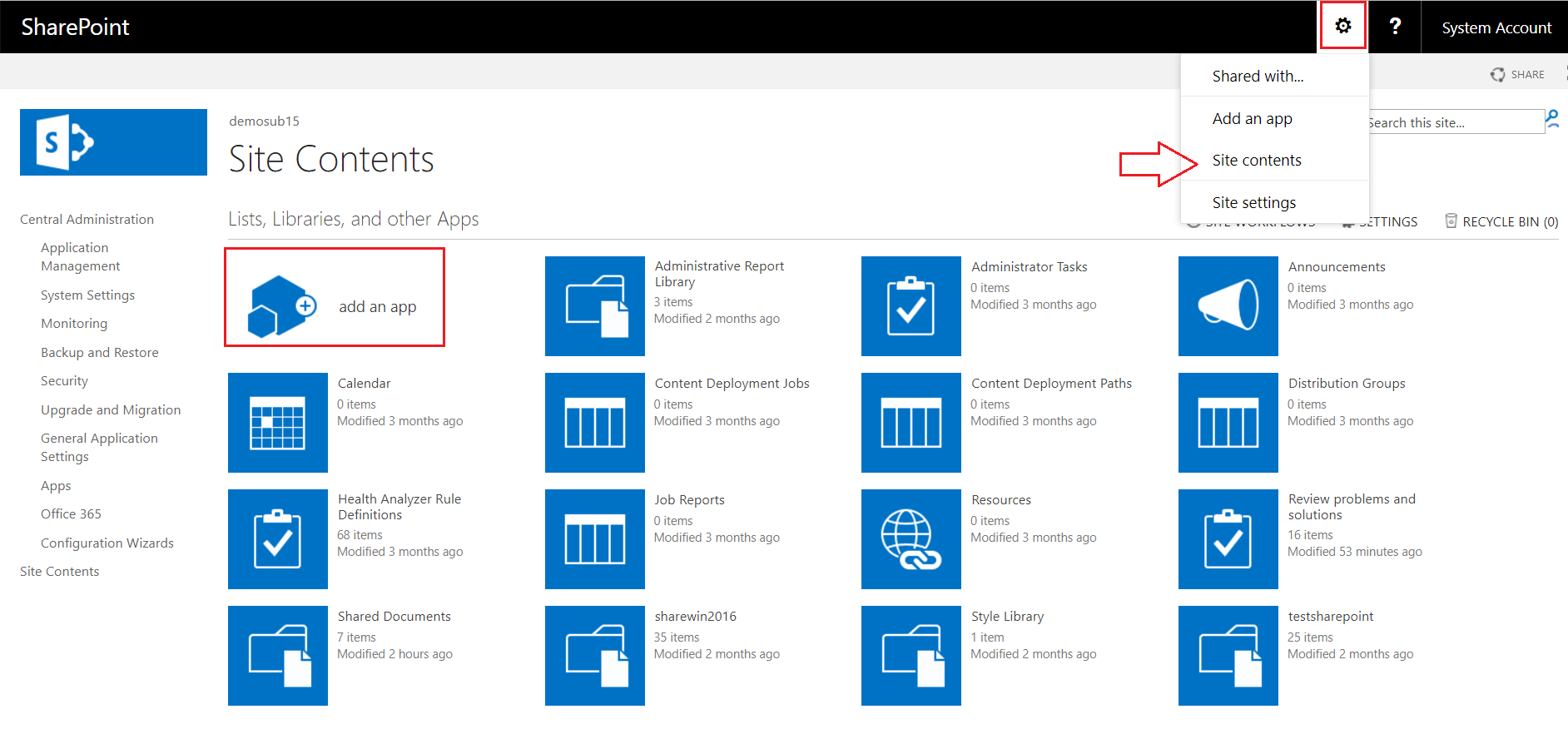1568x729 pixels.
Task: Open Security nav link
Action: click(x=64, y=380)
